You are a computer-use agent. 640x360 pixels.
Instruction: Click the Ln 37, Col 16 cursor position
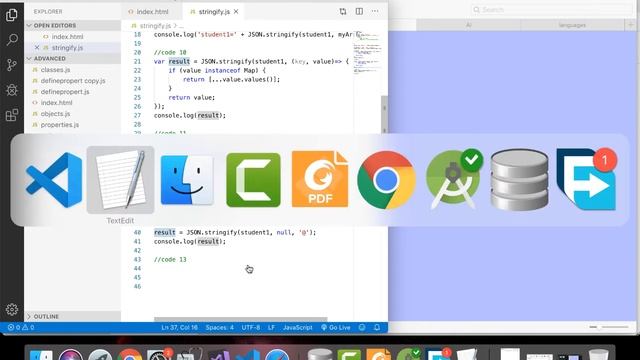click(x=179, y=327)
